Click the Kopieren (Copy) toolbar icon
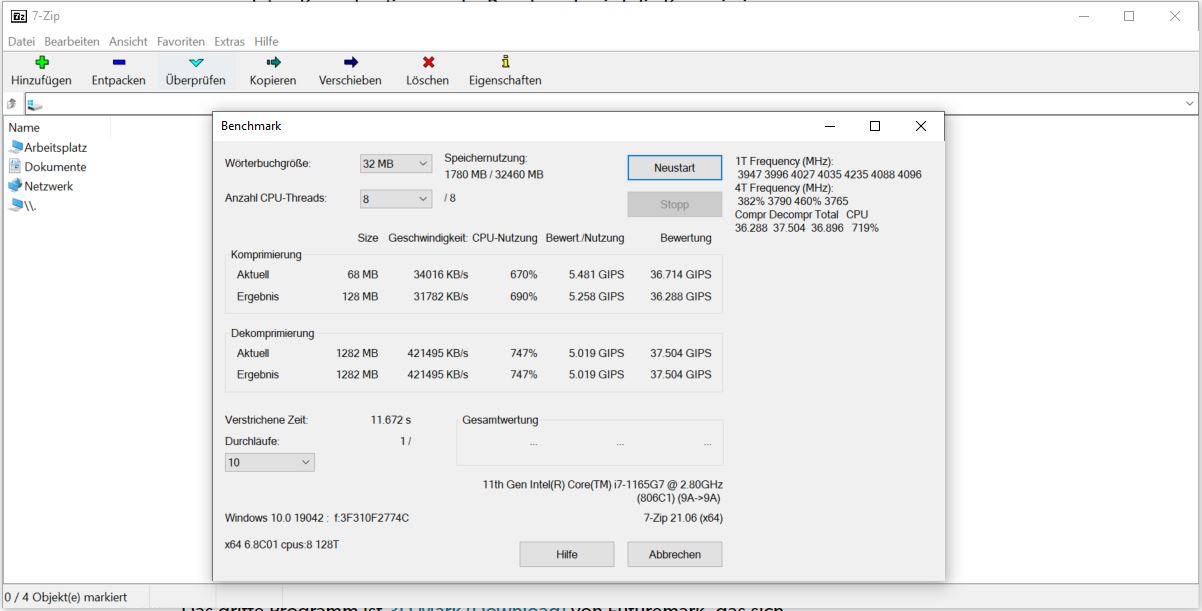Screen dimensions: 1202x611 (273, 63)
